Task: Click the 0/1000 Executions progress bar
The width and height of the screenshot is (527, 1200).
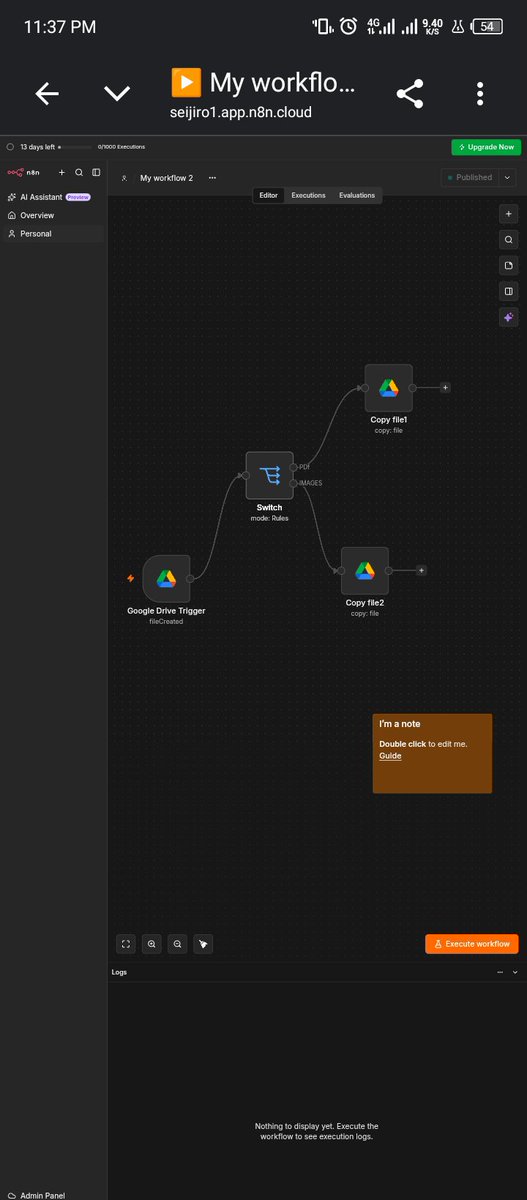Action: [x=77, y=147]
